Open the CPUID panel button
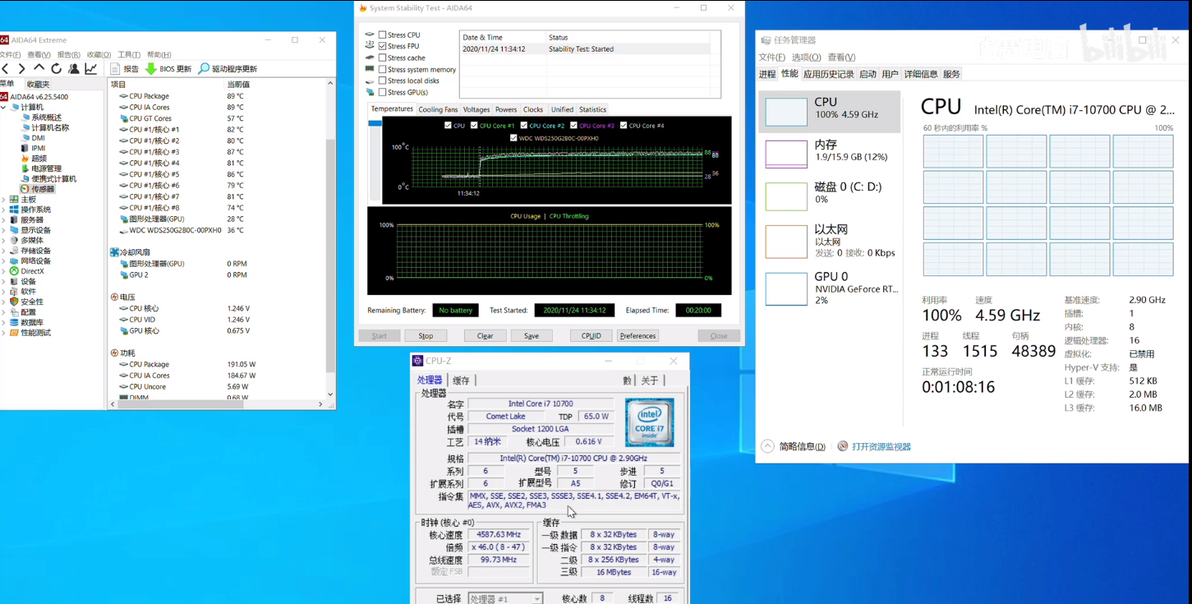This screenshot has height=604, width=1192. tap(591, 336)
